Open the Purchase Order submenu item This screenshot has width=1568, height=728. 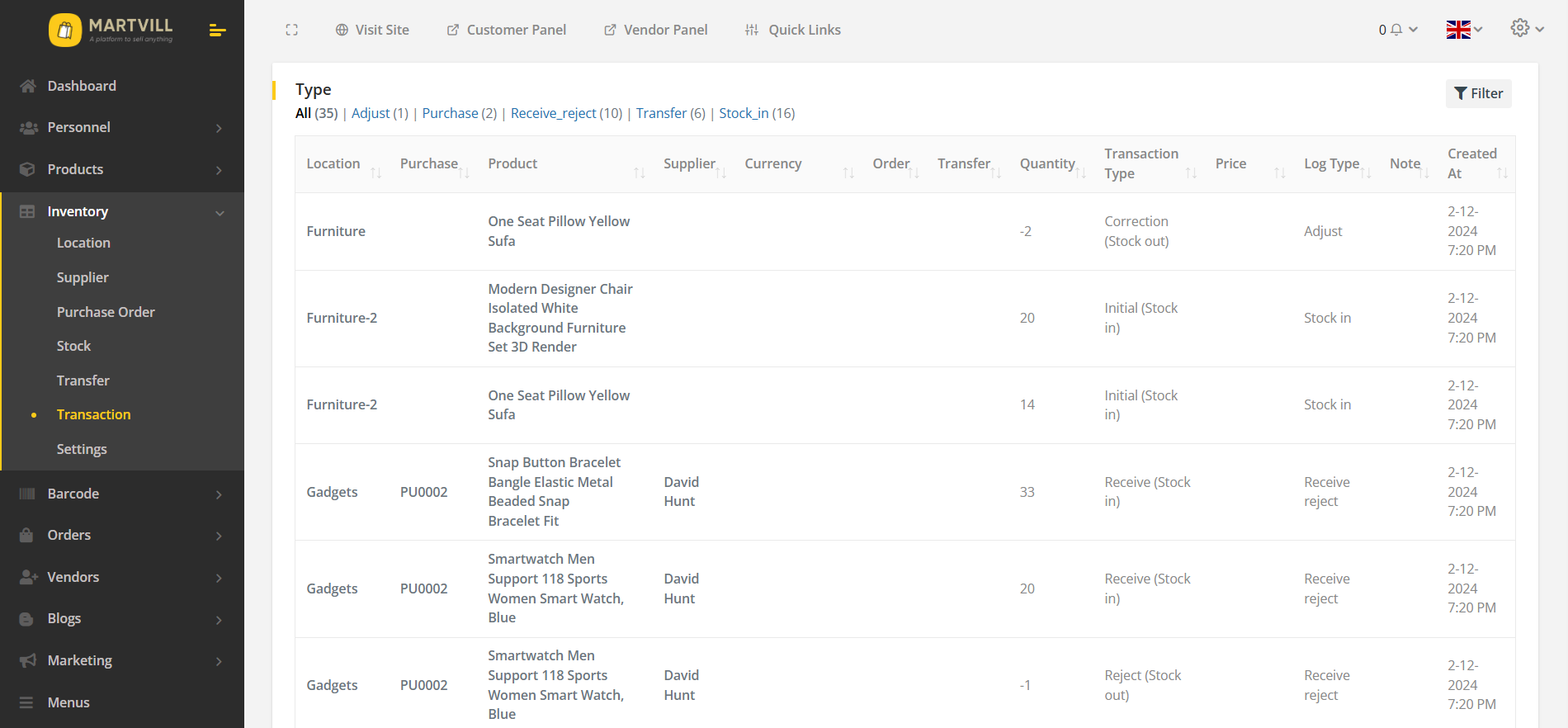coord(106,312)
